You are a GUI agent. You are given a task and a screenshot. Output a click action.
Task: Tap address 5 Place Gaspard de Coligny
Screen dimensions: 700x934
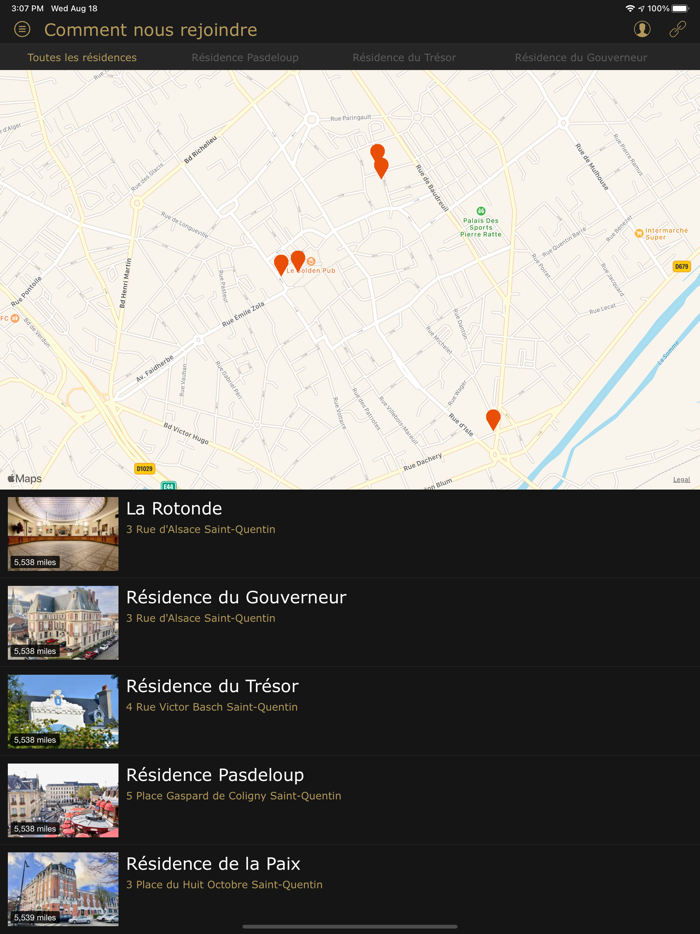point(234,796)
